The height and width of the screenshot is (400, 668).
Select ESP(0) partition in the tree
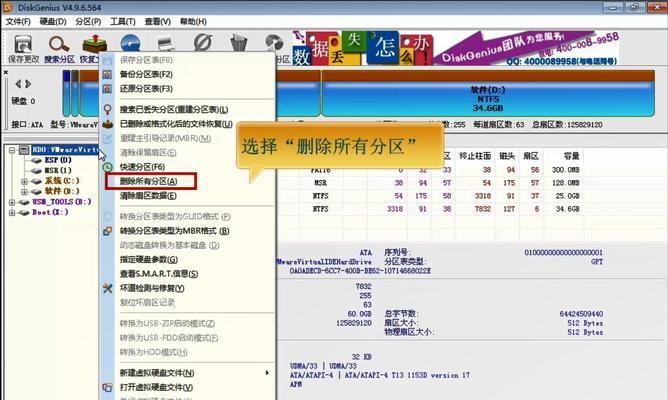(58, 160)
